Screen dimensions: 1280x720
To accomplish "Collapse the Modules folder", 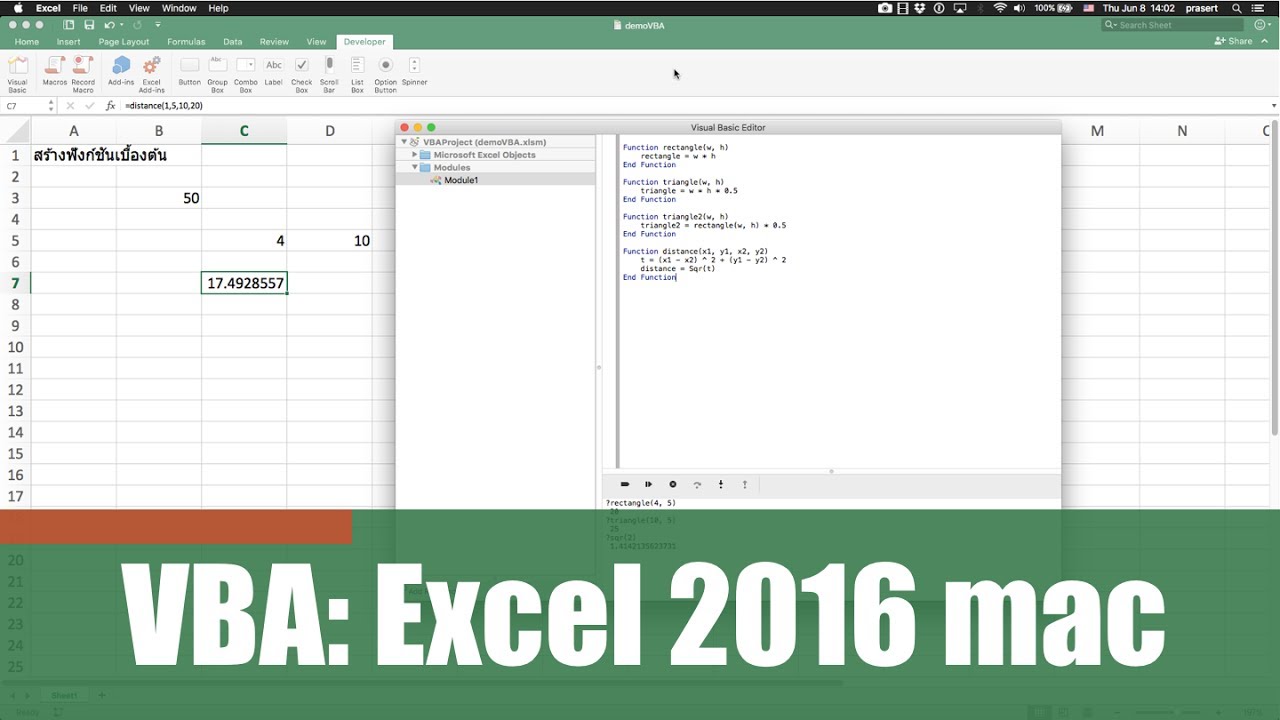I will (x=415, y=168).
